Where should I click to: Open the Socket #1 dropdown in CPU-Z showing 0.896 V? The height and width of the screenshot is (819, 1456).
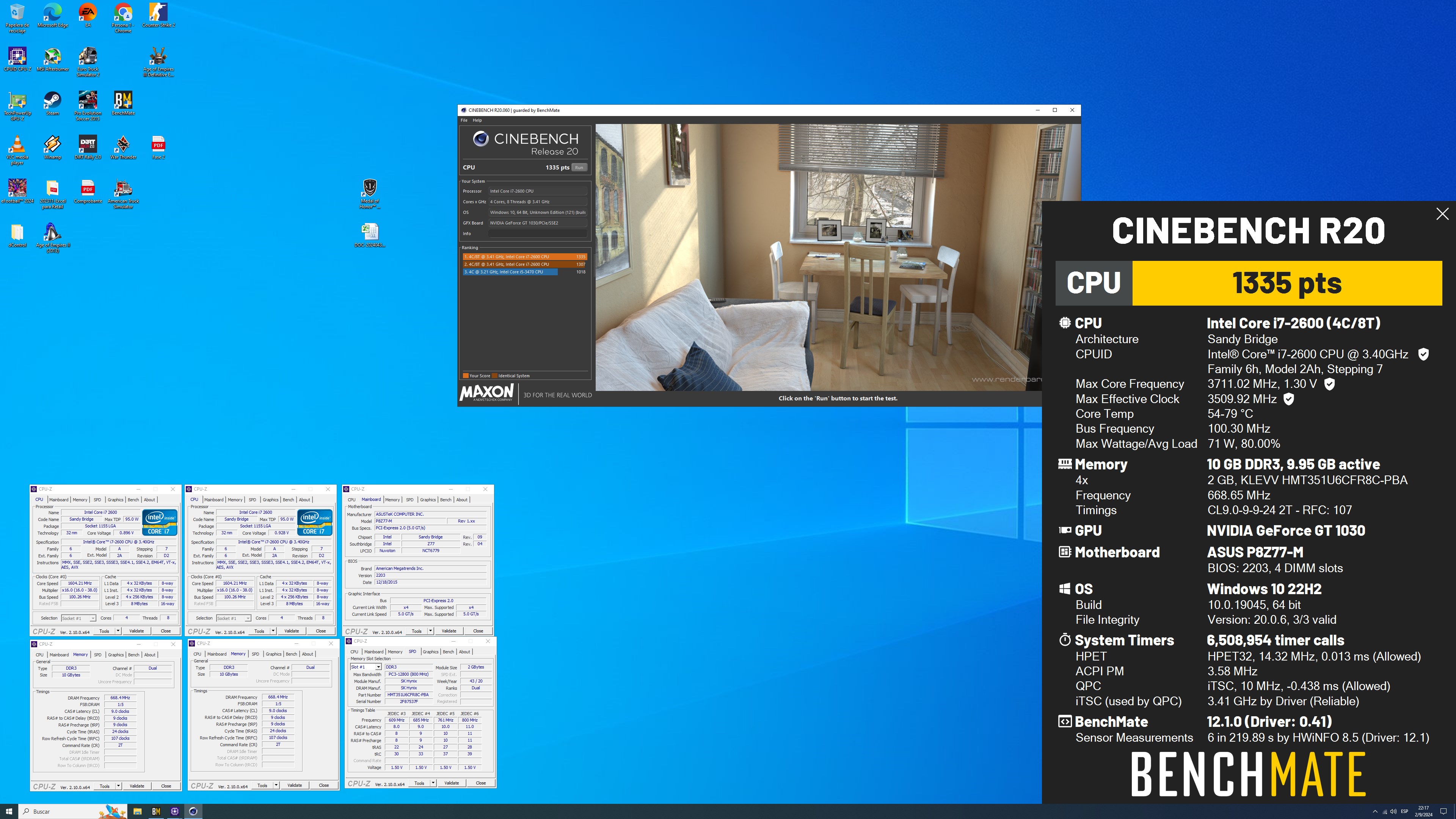[x=78, y=618]
